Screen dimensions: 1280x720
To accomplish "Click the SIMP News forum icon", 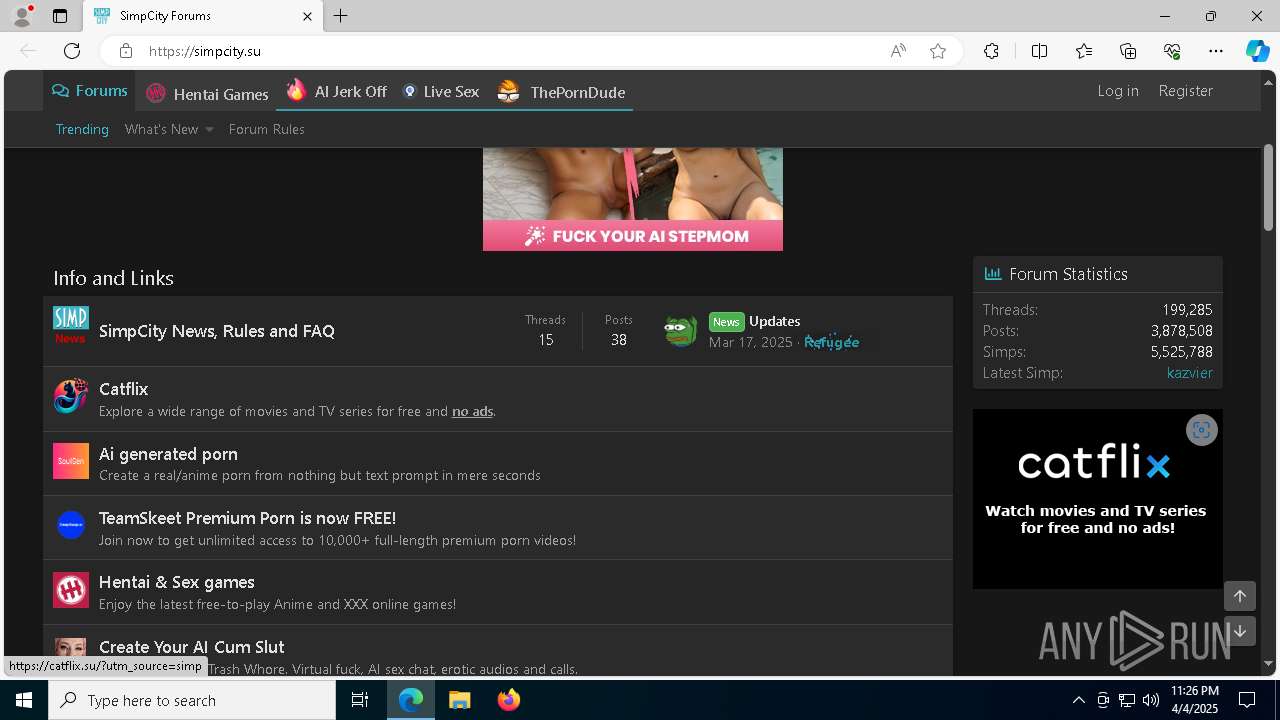I will [71, 325].
